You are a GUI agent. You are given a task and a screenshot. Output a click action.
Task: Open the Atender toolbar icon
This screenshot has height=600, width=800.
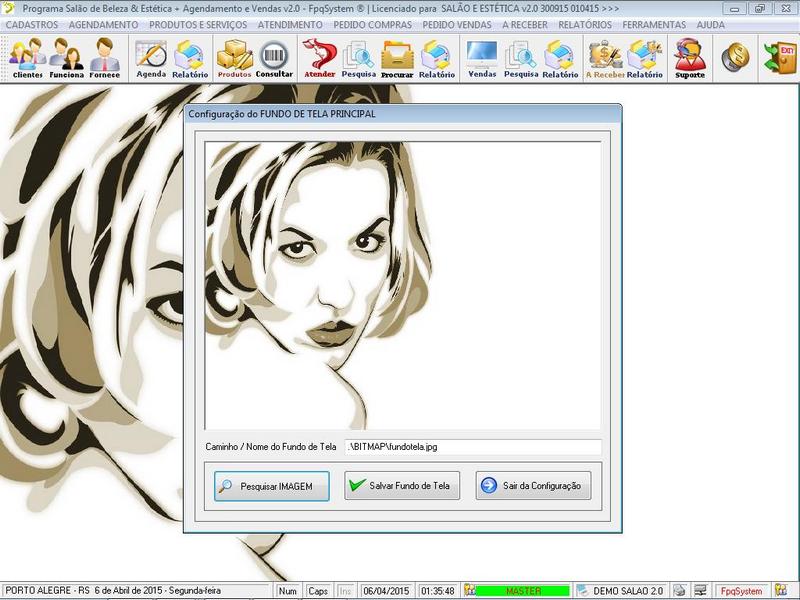(x=319, y=58)
